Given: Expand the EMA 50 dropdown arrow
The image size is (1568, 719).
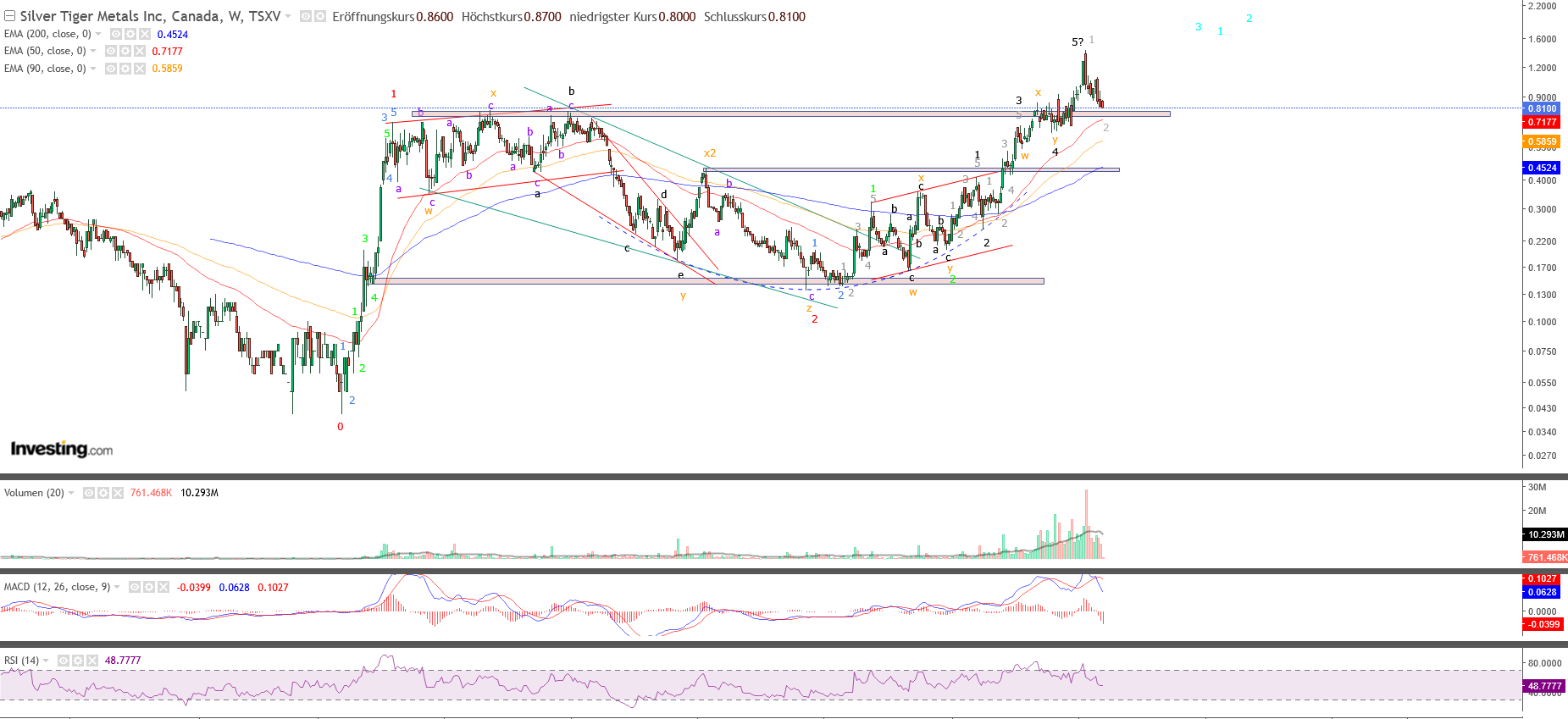Looking at the screenshot, I should click(x=93, y=51).
